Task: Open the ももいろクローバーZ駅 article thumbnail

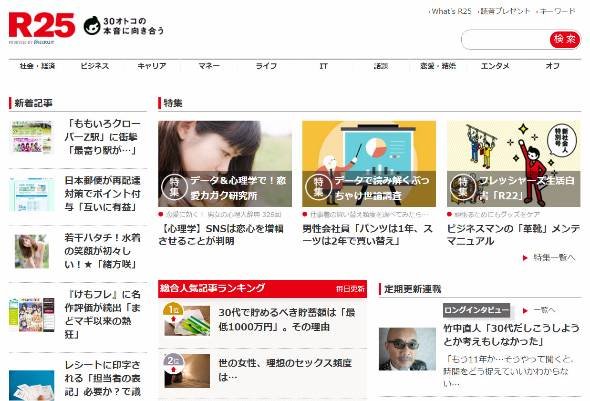Action: pyautogui.click(x=32, y=137)
